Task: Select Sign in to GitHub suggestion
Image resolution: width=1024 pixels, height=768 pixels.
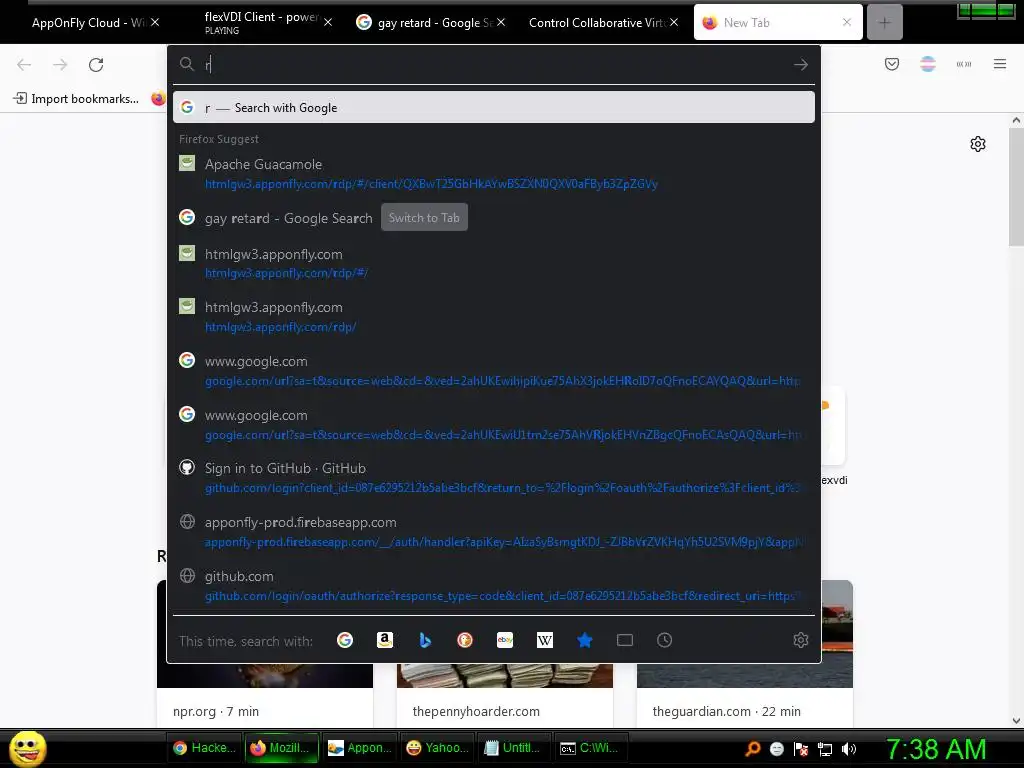Action: [494, 477]
